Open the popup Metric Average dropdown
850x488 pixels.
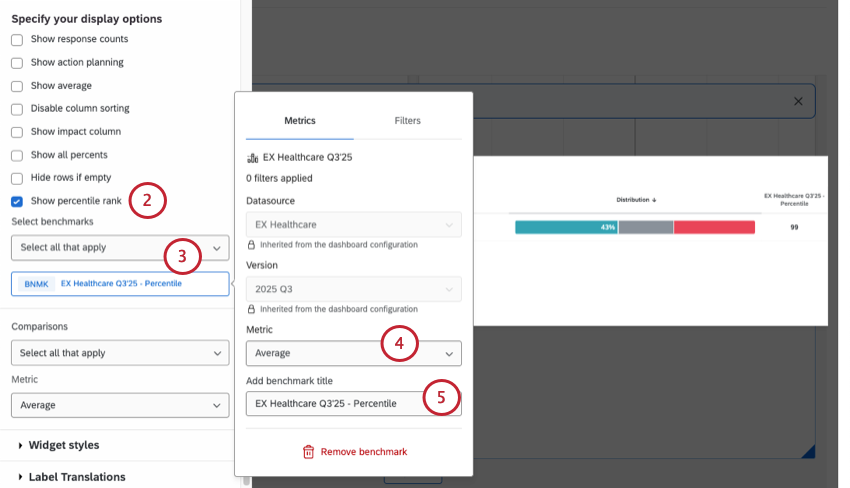pyautogui.click(x=353, y=353)
